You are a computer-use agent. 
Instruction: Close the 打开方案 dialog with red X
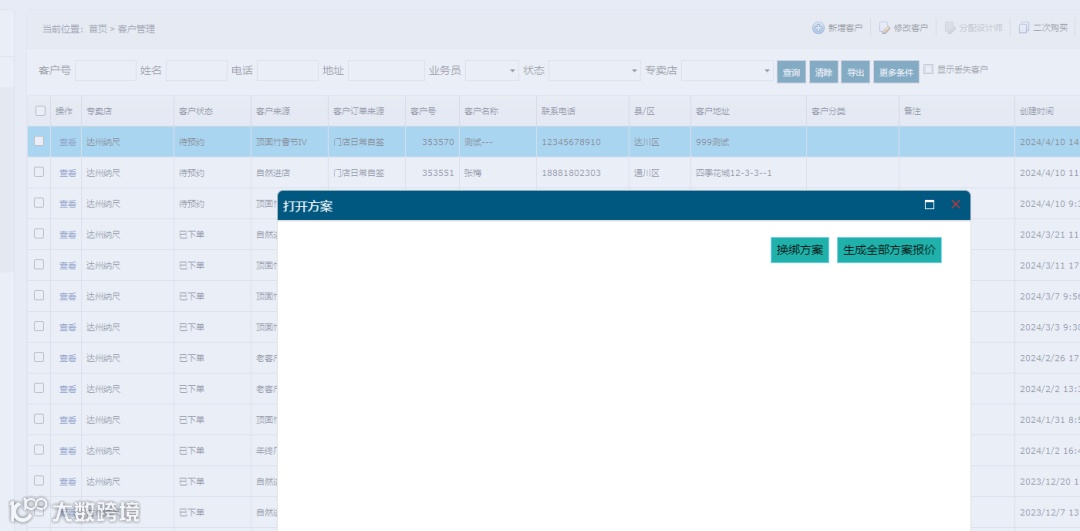[955, 205]
